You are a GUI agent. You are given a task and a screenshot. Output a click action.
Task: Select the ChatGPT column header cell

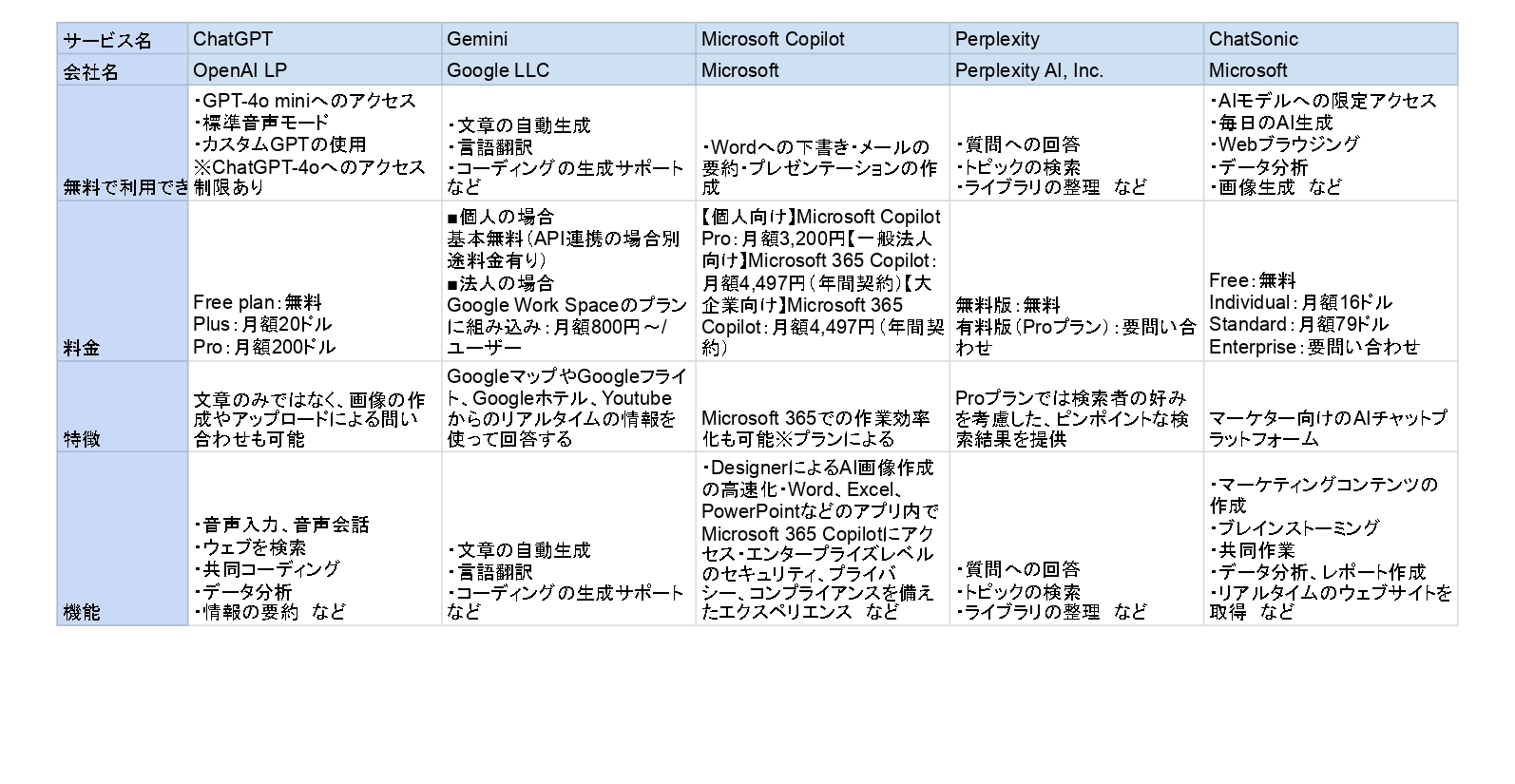coord(315,39)
